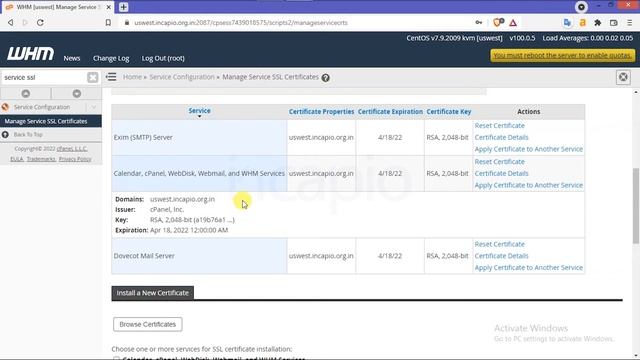View Certificate Details for Exim server
Screen dimensions: 640x360
pyautogui.click(x=501, y=138)
